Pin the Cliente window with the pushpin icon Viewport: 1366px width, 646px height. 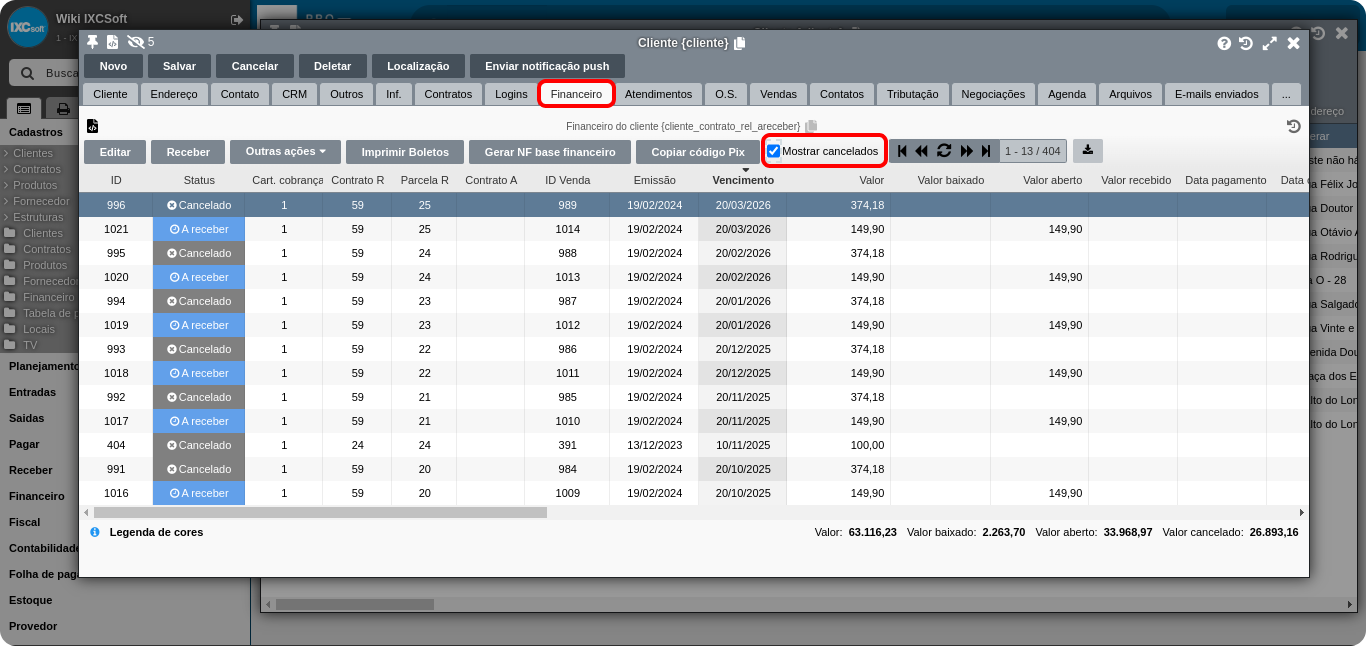point(93,42)
